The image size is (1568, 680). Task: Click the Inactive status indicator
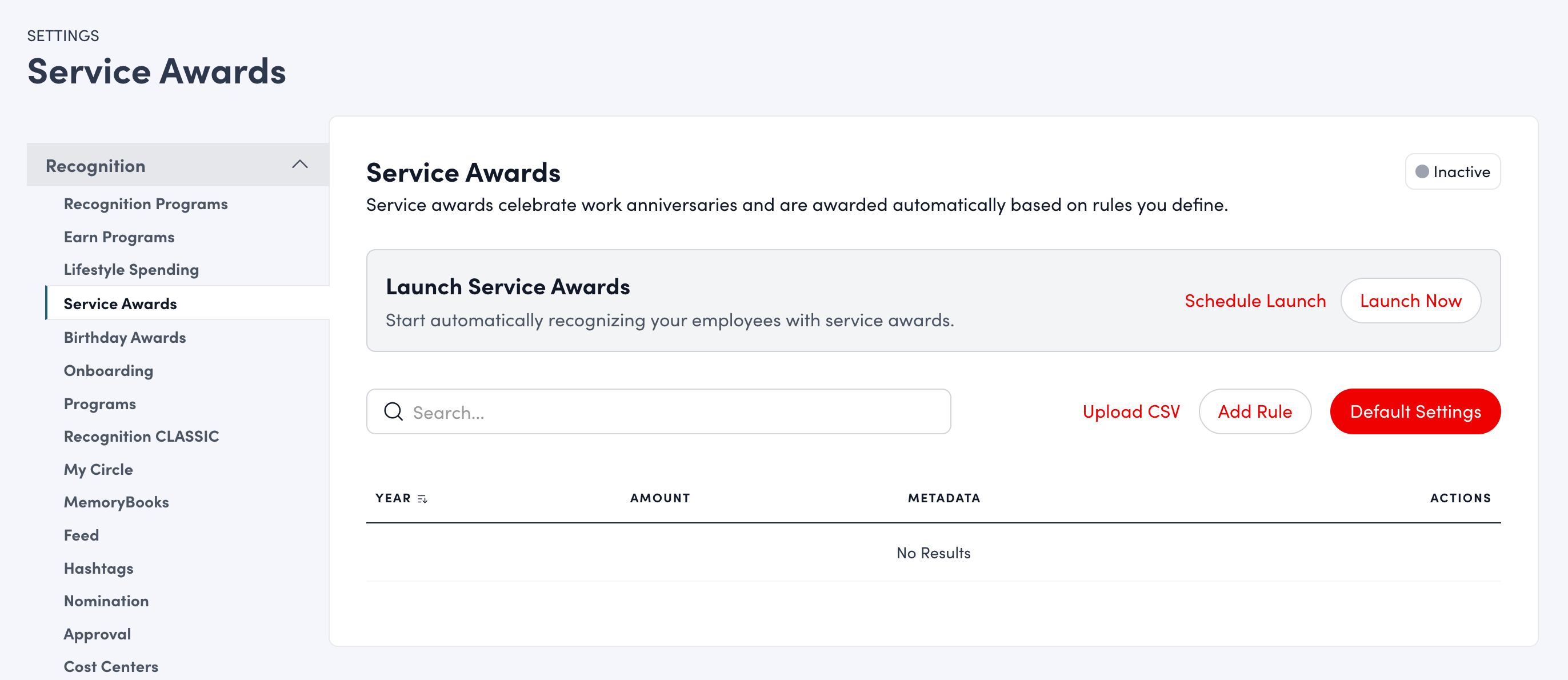tap(1452, 171)
